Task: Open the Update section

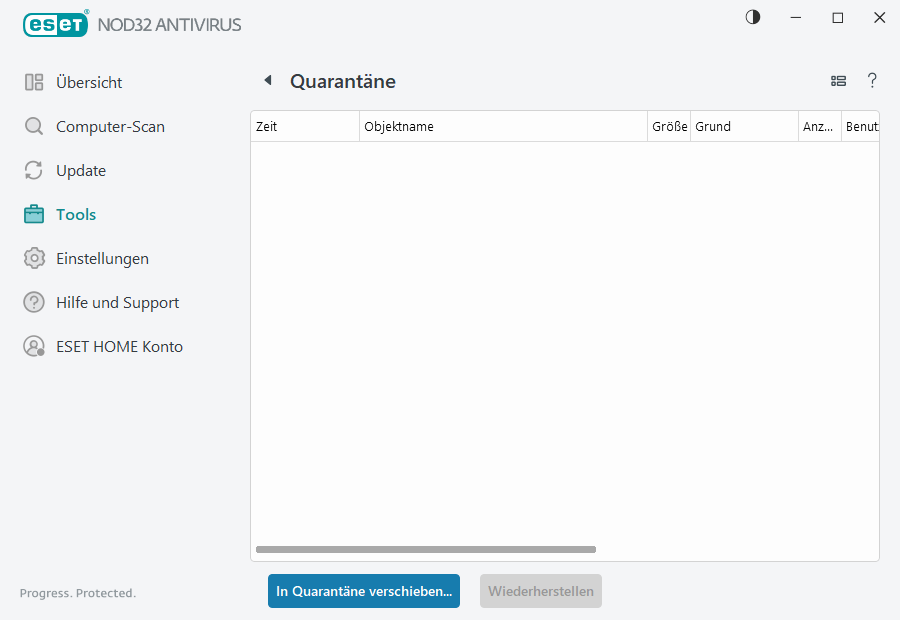Action: (81, 170)
